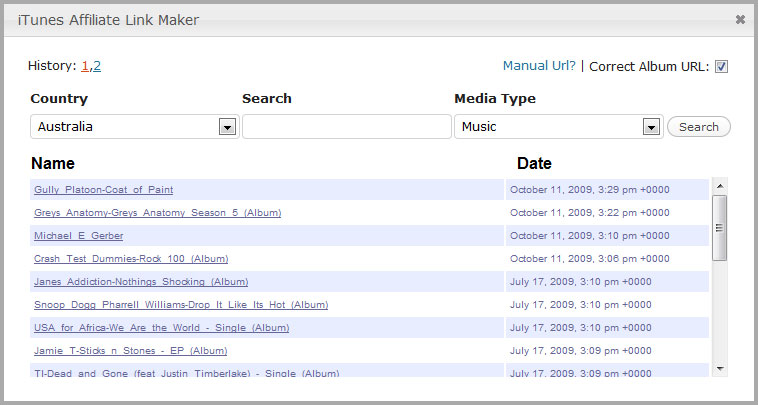
Task: Open the Manual Url? link
Action: (539, 66)
